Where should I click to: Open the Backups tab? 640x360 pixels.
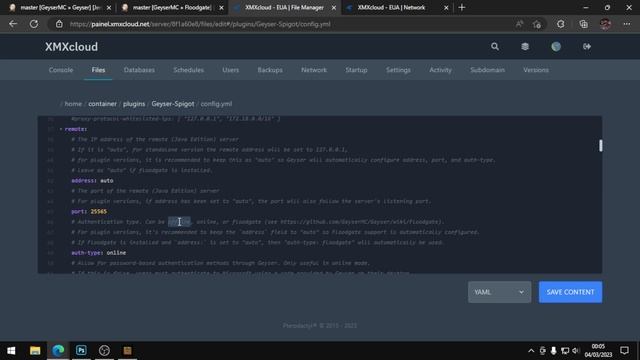[270, 70]
